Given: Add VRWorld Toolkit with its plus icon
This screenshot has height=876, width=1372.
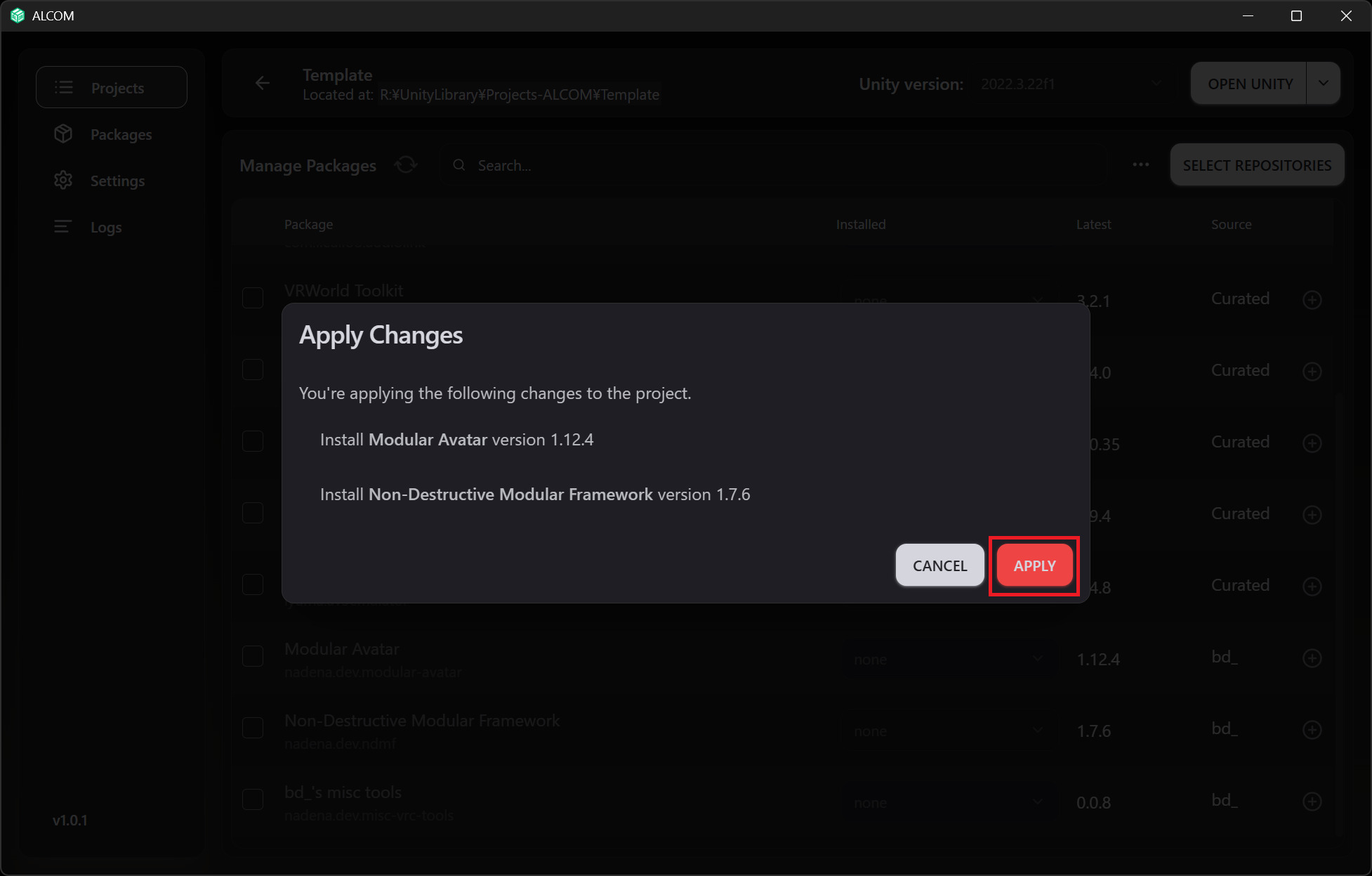Looking at the screenshot, I should point(1312,300).
